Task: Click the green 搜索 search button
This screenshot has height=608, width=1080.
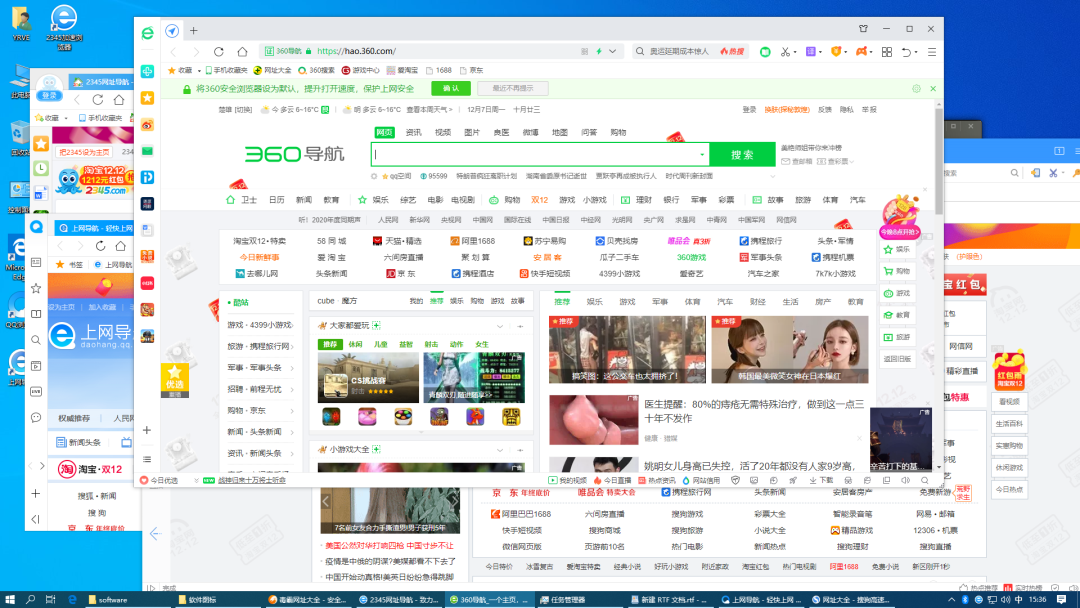Action: point(742,155)
